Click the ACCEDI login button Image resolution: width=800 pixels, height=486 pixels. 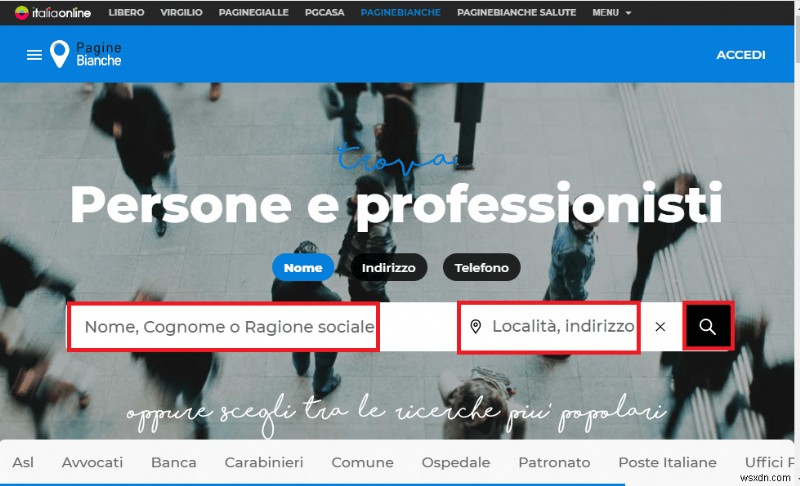740,55
